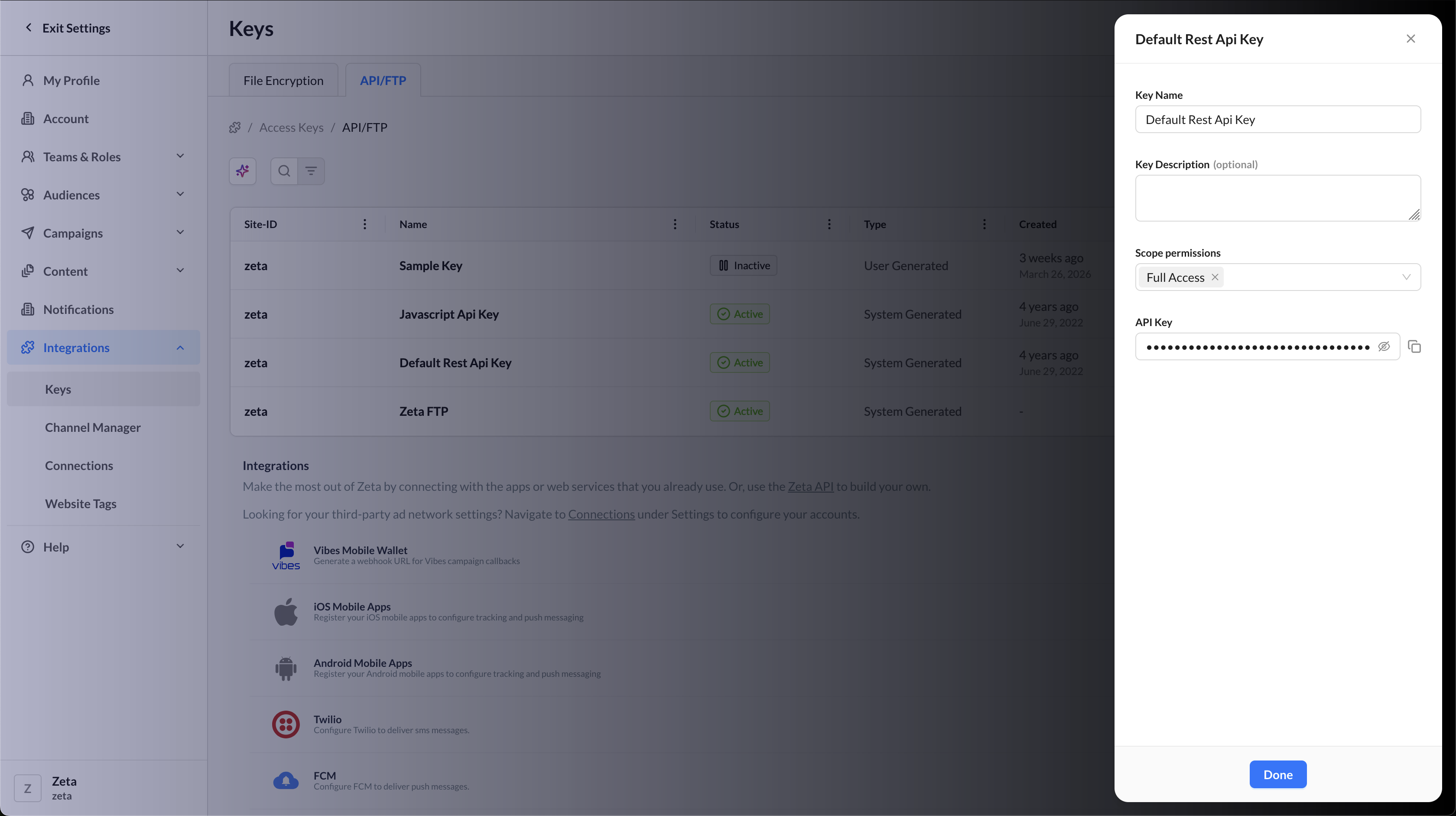The image size is (1456, 816).
Task: Click the Inactive status badge
Action: 743,265
